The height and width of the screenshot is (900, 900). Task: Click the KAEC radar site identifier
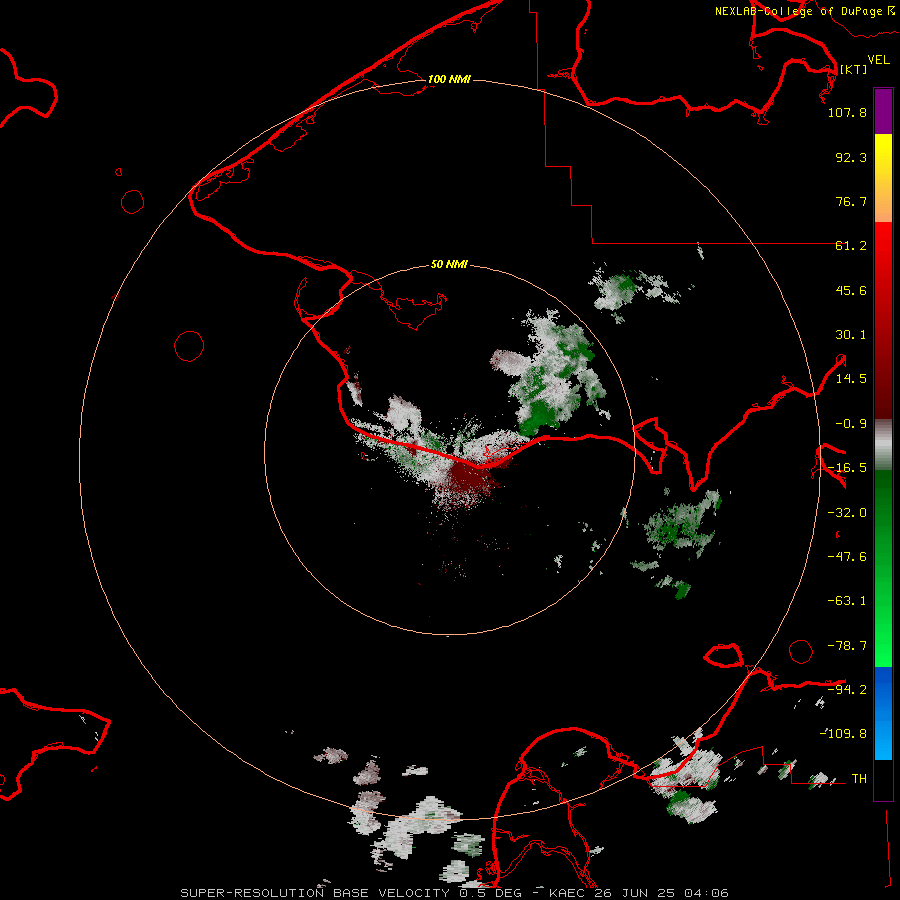pos(567,893)
